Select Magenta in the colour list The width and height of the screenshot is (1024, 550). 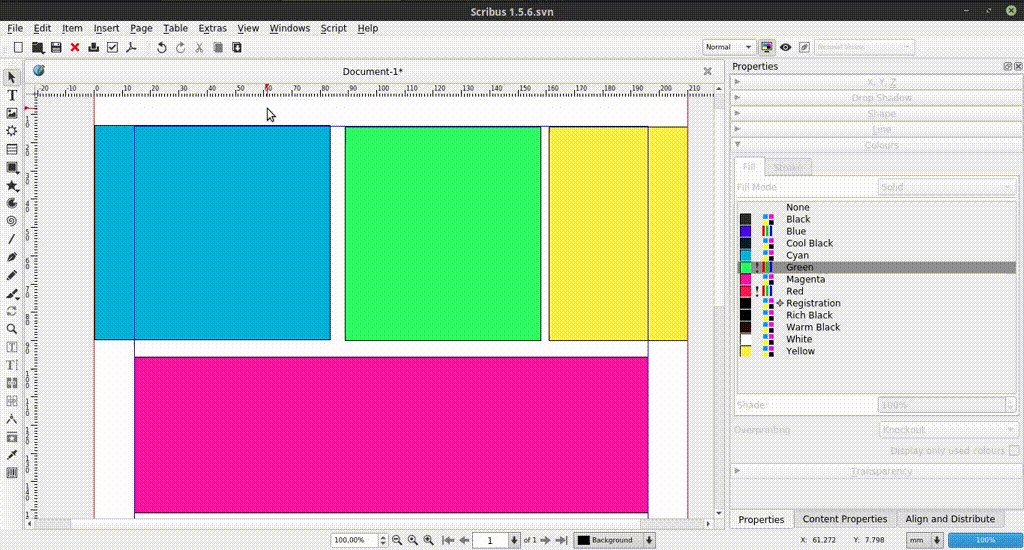point(805,279)
